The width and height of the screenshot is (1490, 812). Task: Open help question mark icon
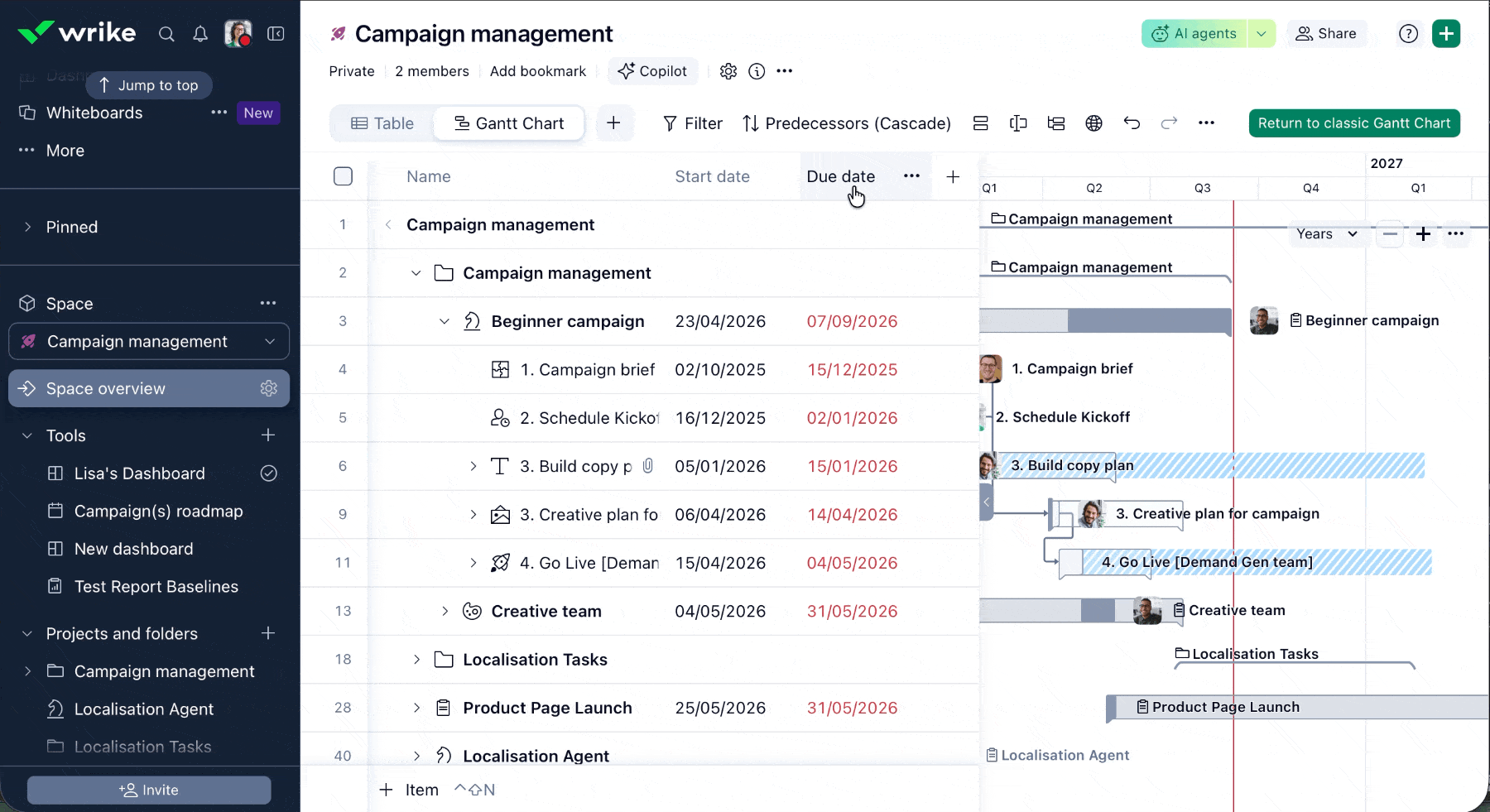1408,34
